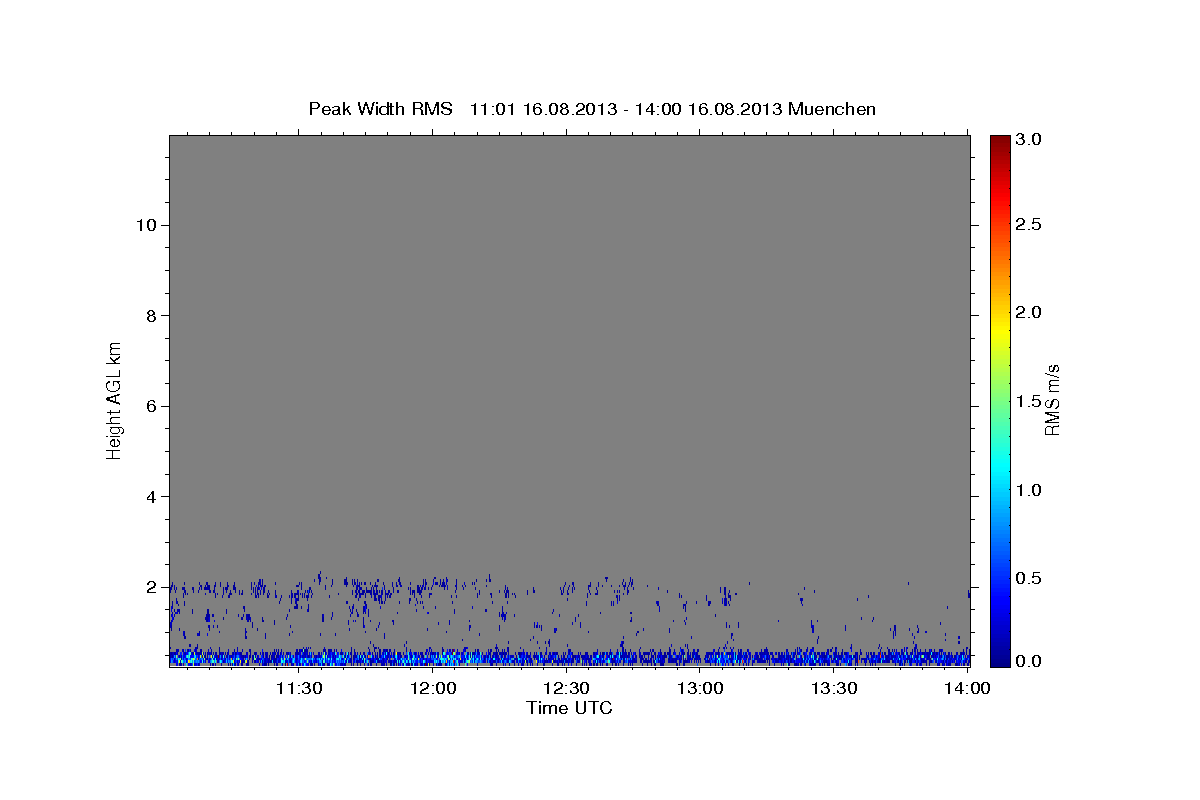Click the colorbar value 2.5
Viewport: 1200px width, 800px height.
(1030, 224)
